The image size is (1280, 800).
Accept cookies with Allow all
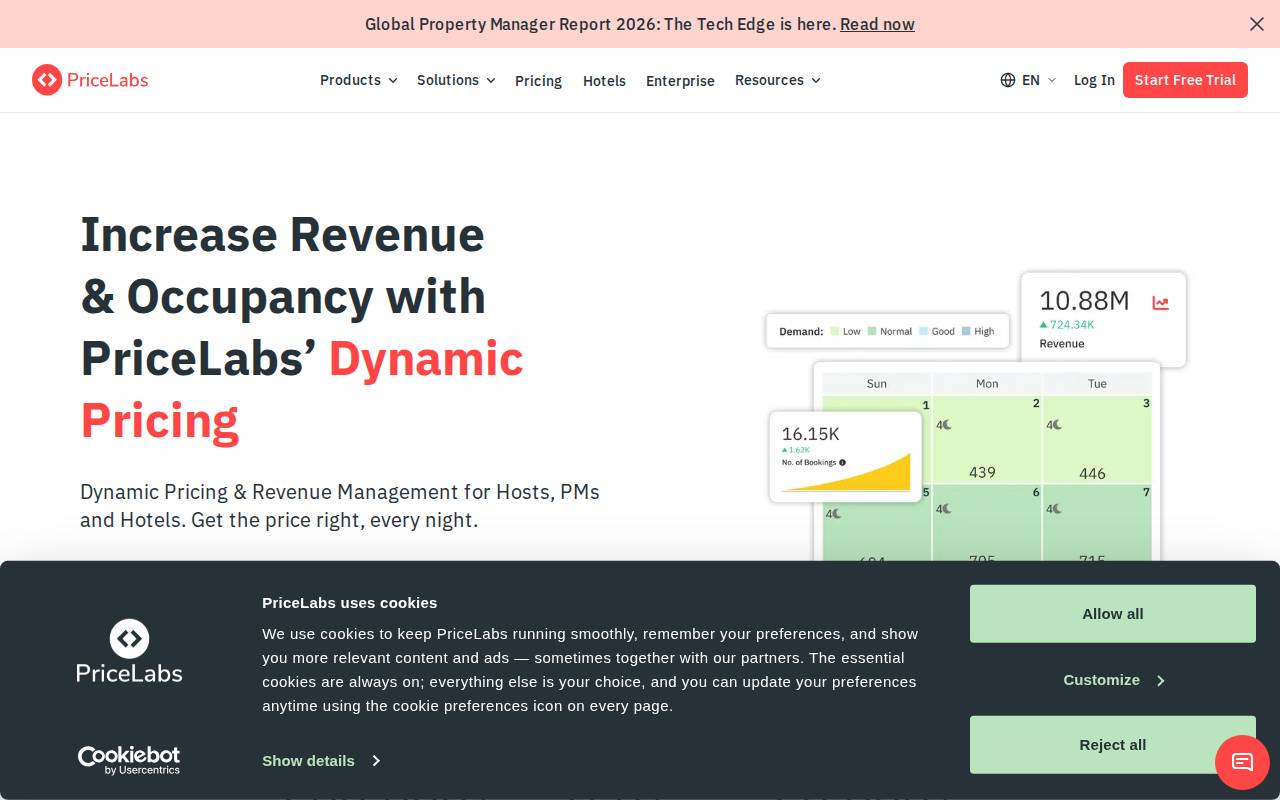tap(1113, 614)
